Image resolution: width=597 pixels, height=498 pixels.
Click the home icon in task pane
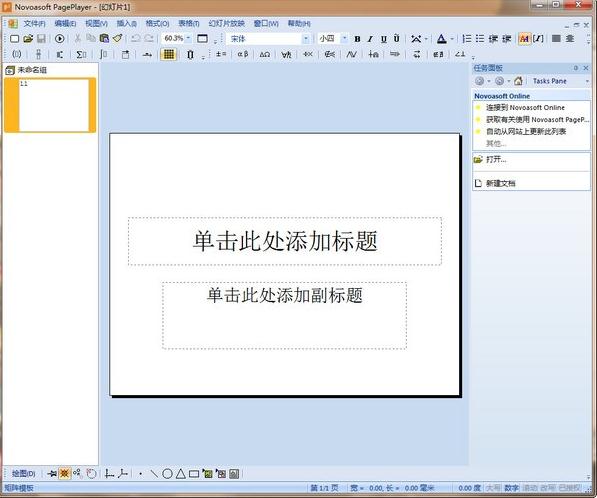pos(518,81)
